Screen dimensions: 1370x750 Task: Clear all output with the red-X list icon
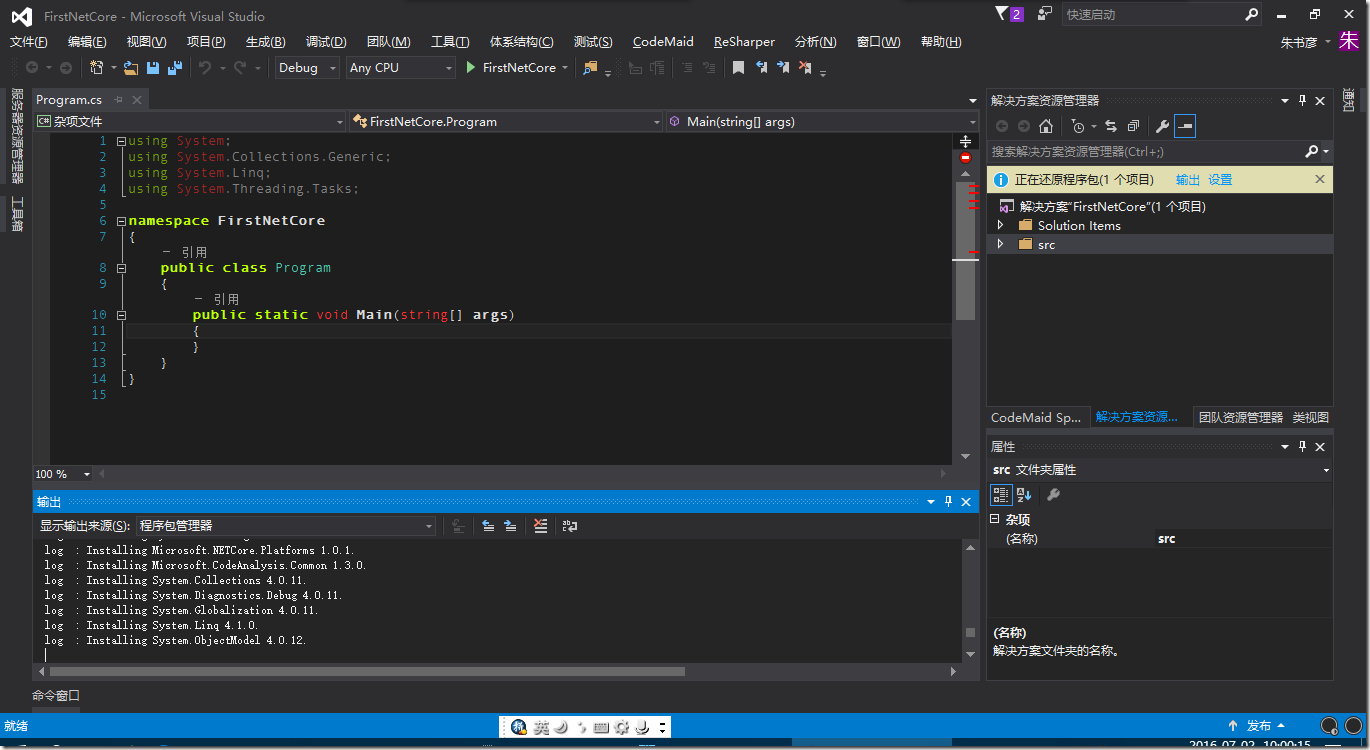(x=540, y=526)
